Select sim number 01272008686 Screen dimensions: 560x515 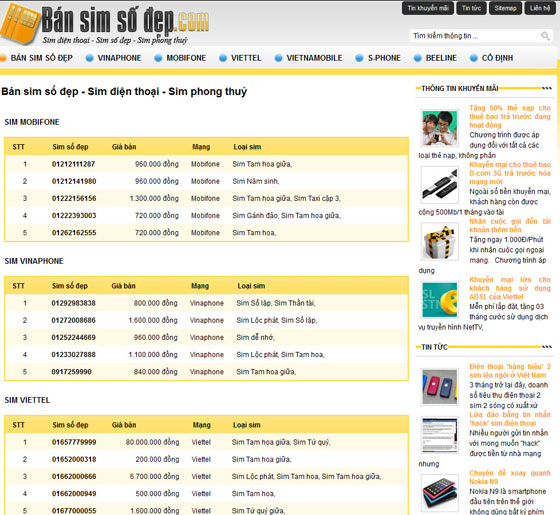(74, 320)
